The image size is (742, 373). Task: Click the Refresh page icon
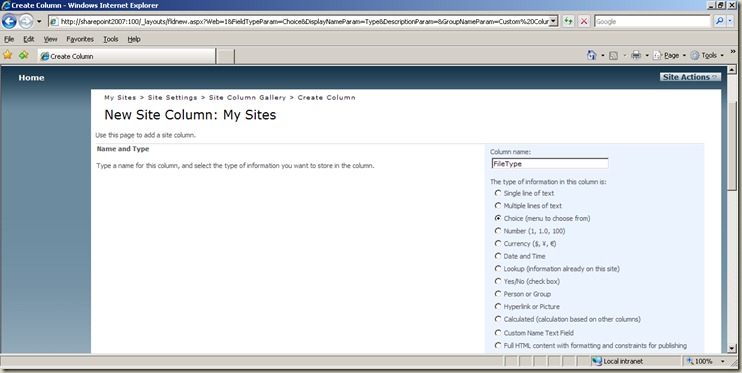click(x=568, y=21)
